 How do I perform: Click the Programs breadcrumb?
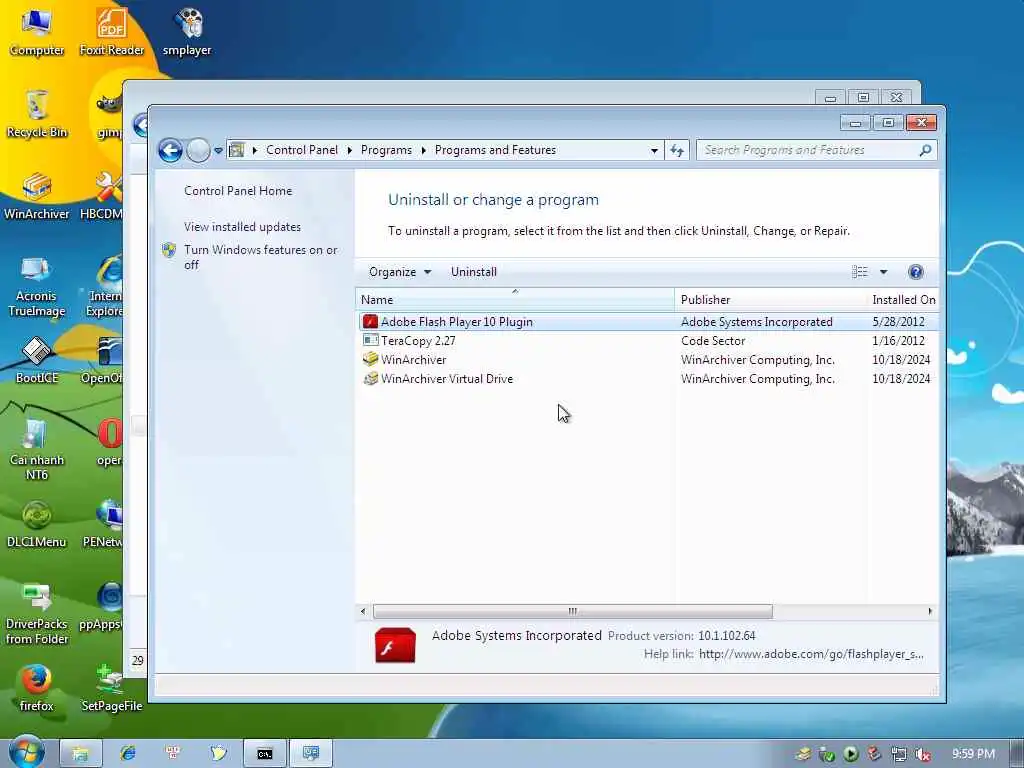[x=386, y=150]
